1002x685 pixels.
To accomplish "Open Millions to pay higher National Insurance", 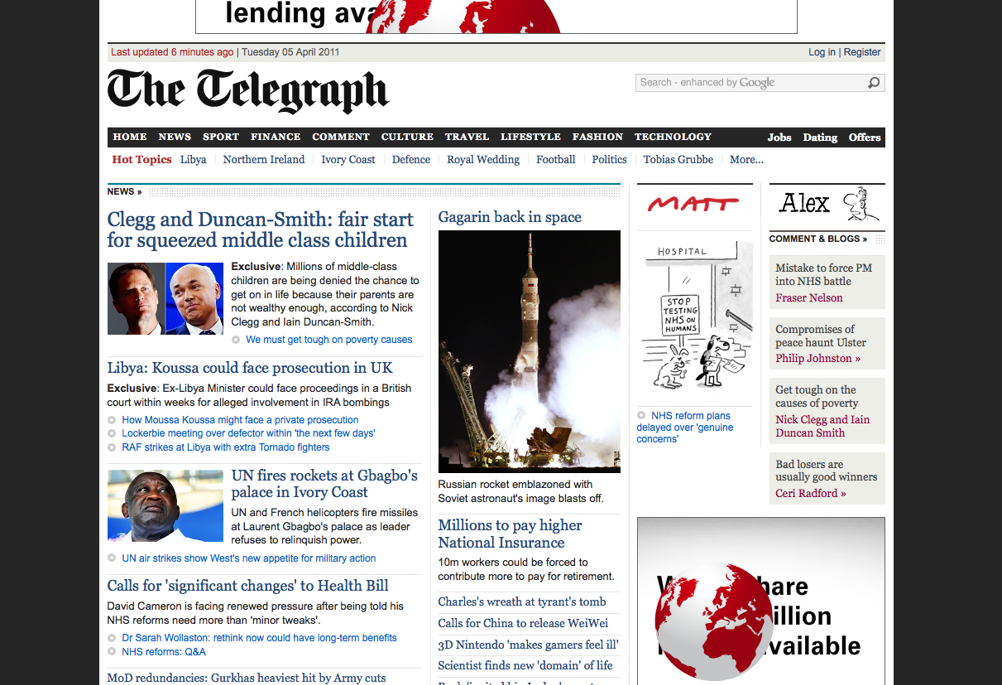I will pyautogui.click(x=510, y=534).
